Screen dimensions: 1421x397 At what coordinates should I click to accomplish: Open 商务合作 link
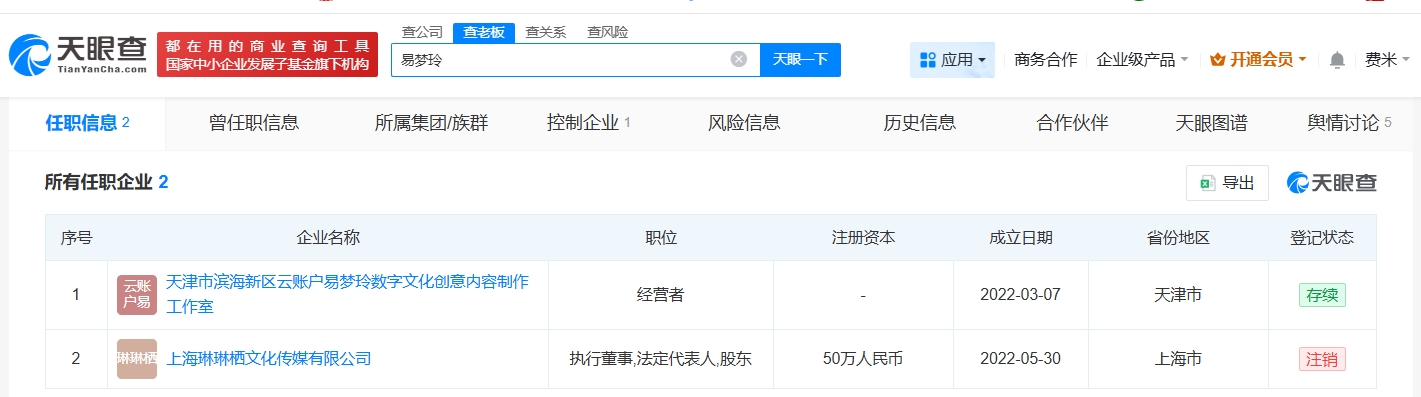coord(1045,60)
